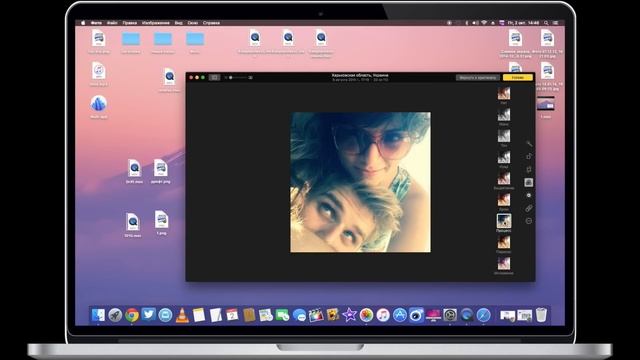Open the Trash in the Dock
Viewport: 640px width, 360px height.
541,315
